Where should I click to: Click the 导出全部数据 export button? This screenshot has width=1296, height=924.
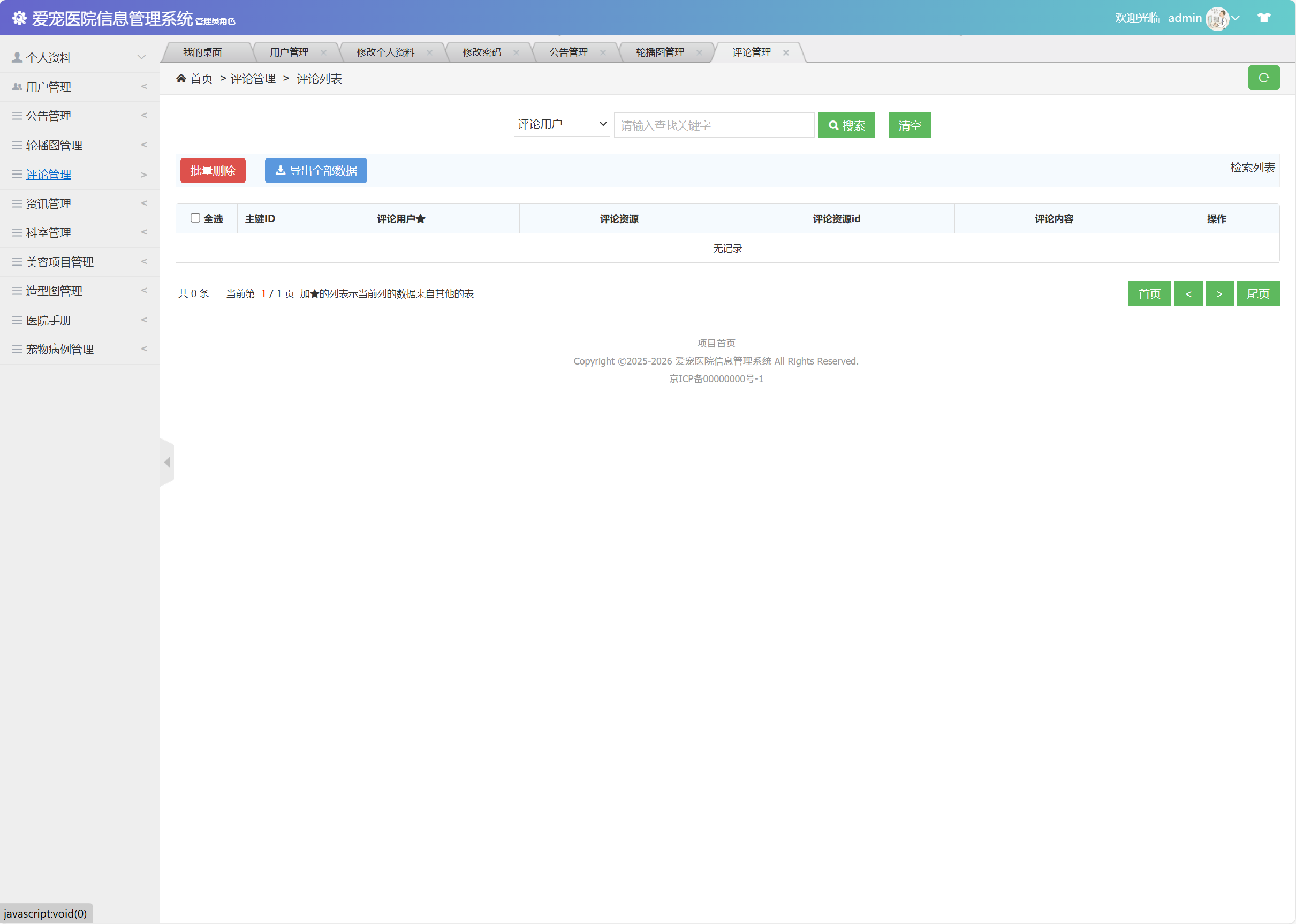[316, 171]
